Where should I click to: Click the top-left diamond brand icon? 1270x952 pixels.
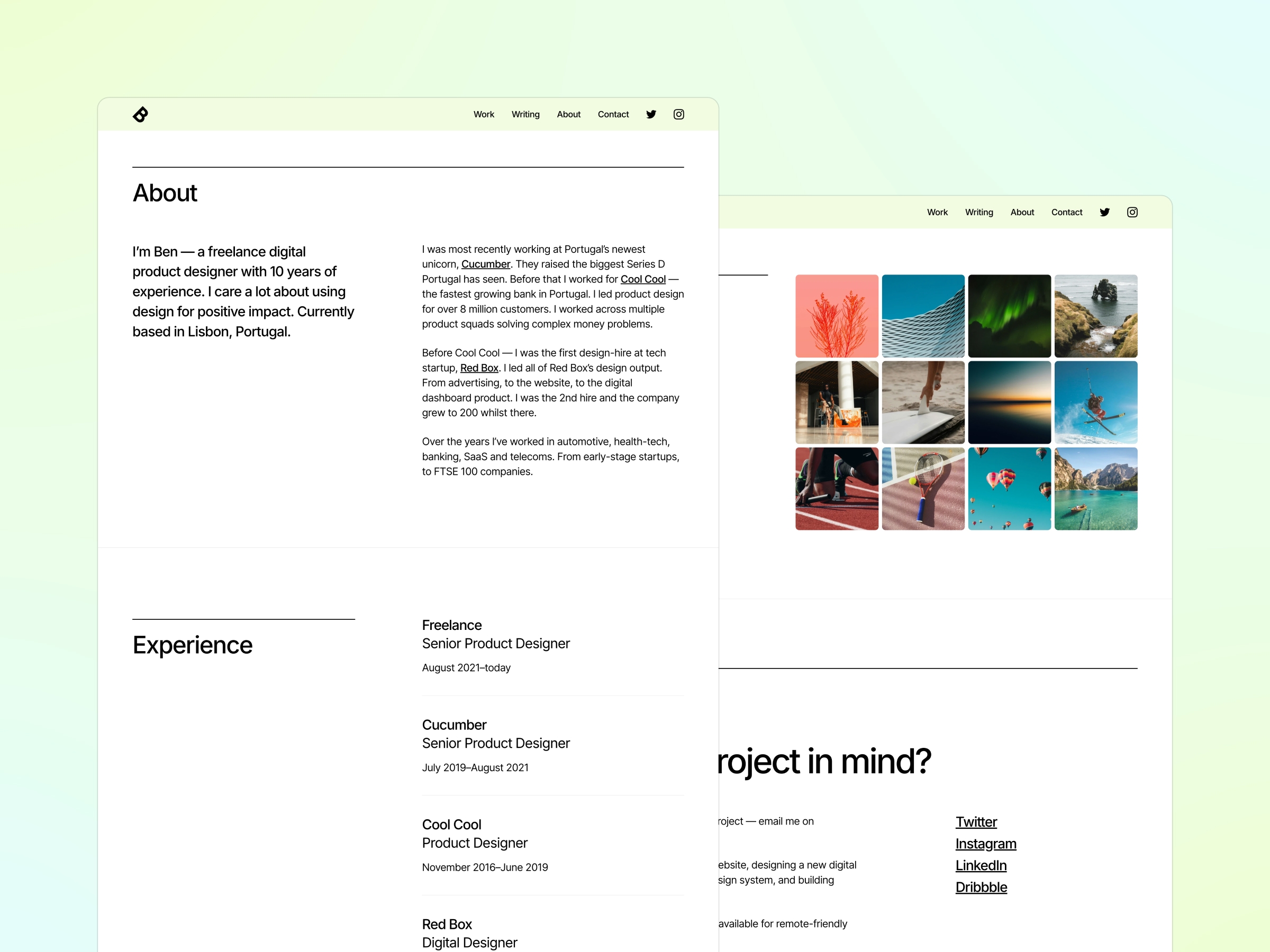click(x=141, y=114)
